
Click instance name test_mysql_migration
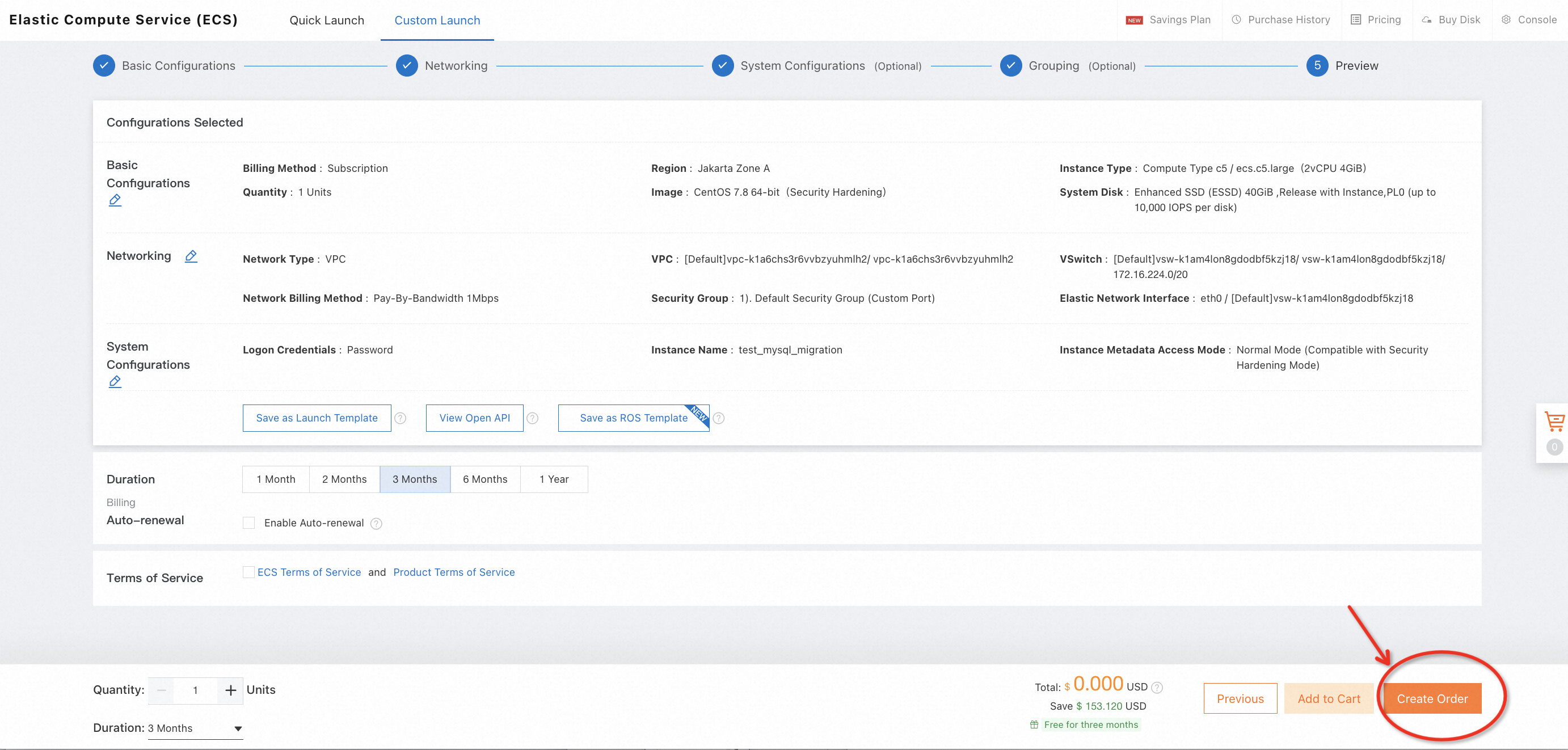pos(790,350)
